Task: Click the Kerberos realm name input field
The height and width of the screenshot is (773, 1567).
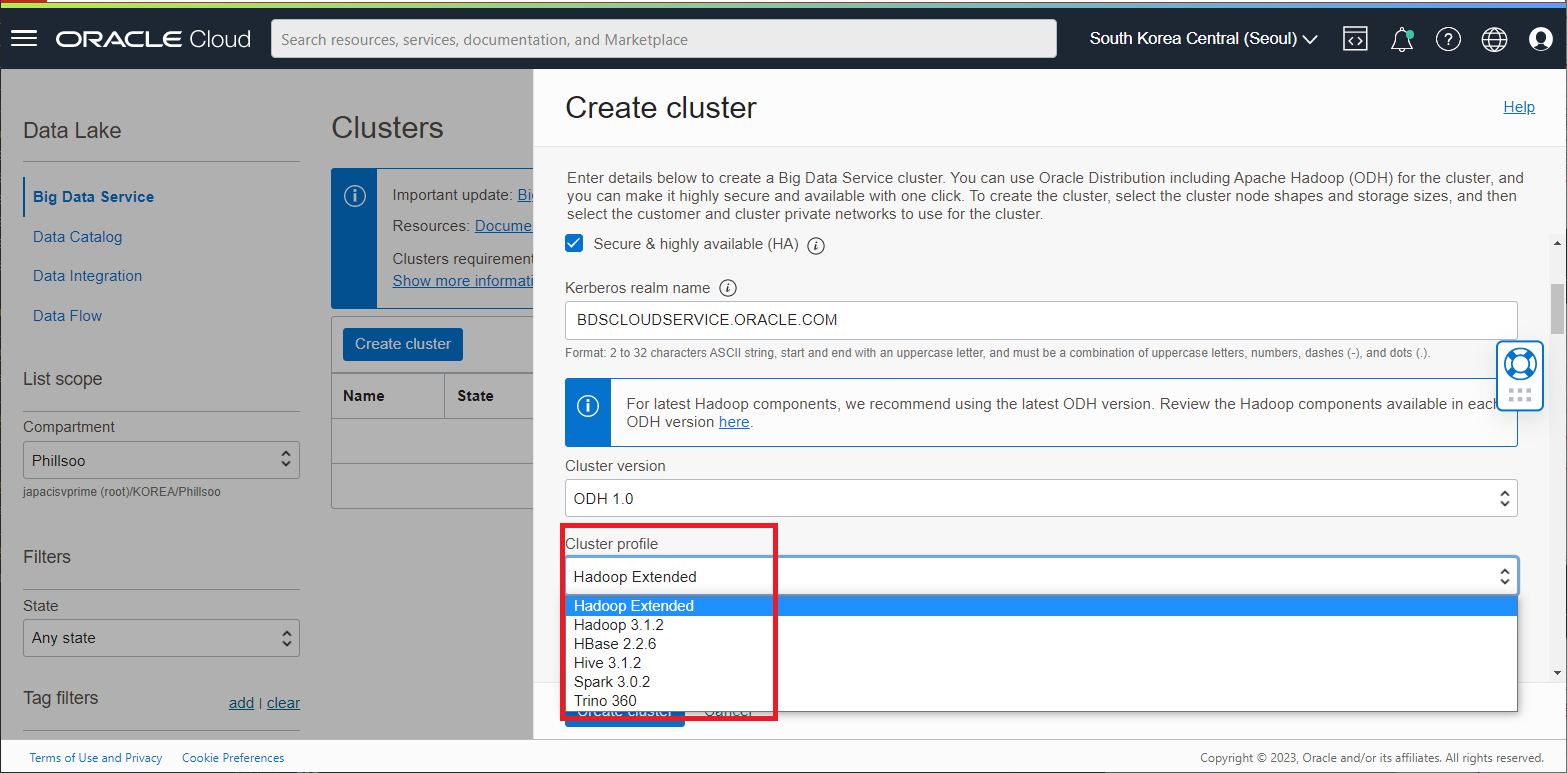Action: pyautogui.click(x=1041, y=320)
